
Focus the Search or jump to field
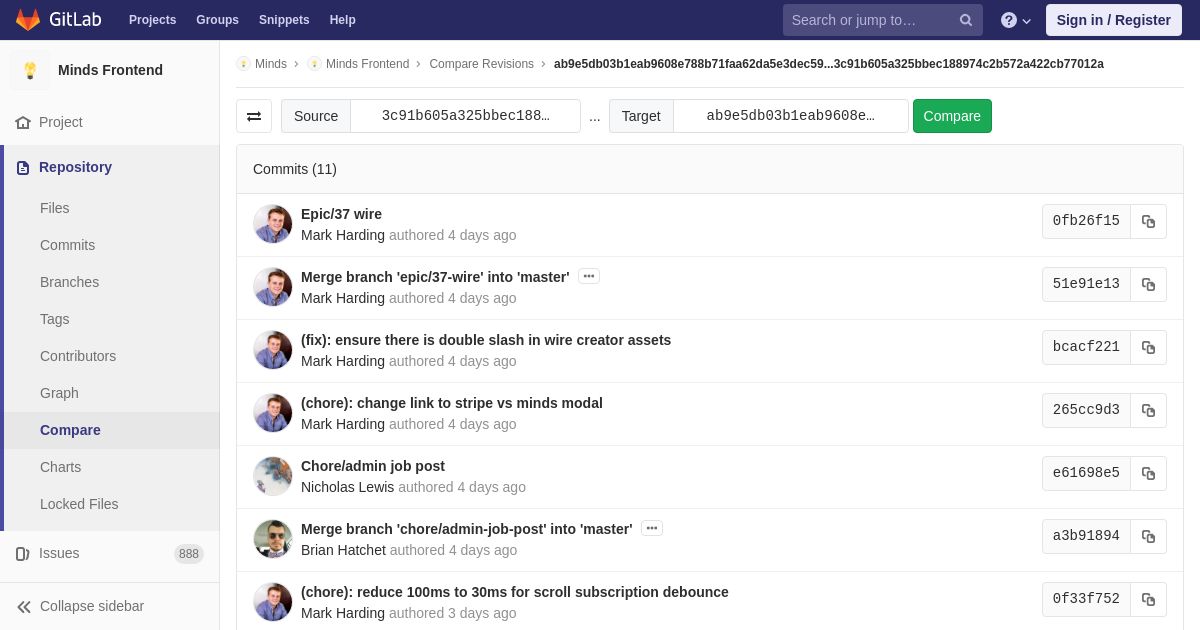(x=868, y=20)
